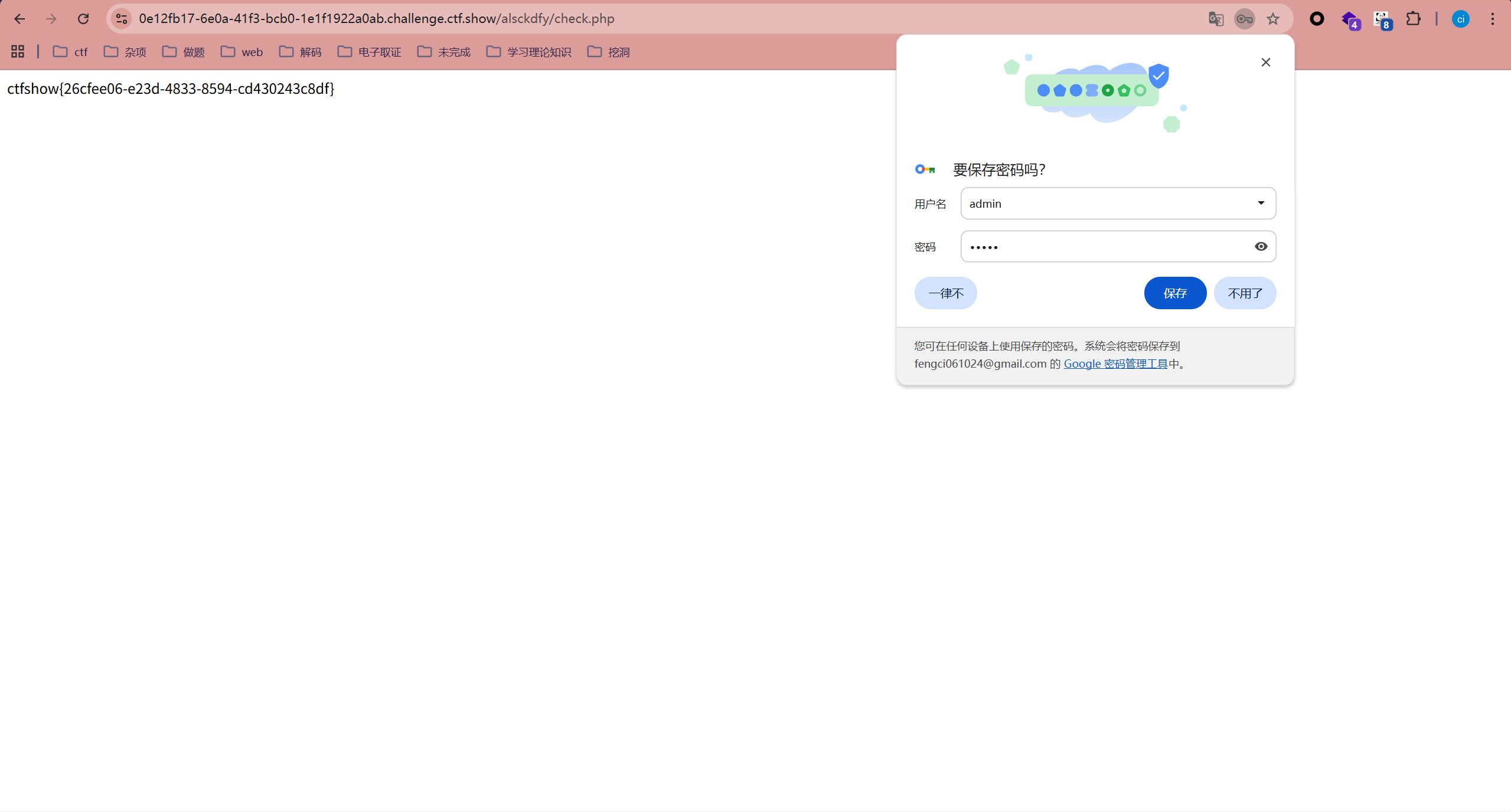Image resolution: width=1511 pixels, height=812 pixels.
Task: Reload the current page
Action: coord(83,19)
